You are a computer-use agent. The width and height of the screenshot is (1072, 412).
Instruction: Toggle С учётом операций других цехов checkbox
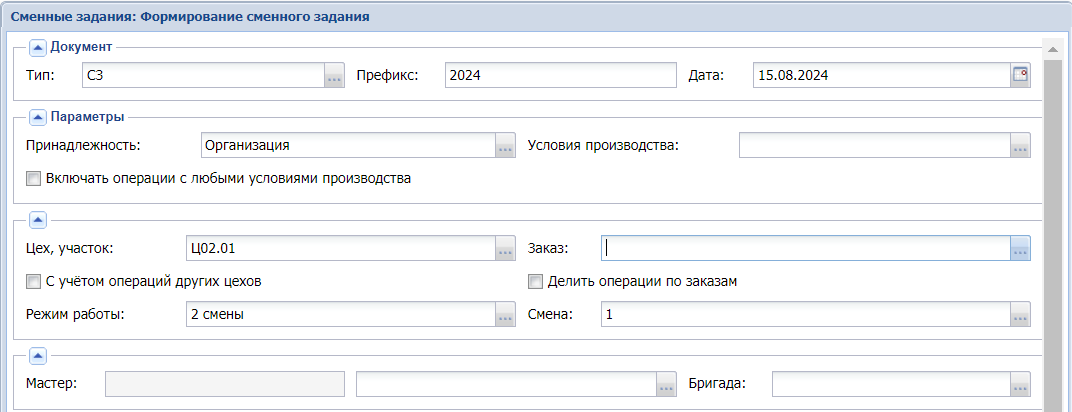click(34, 282)
